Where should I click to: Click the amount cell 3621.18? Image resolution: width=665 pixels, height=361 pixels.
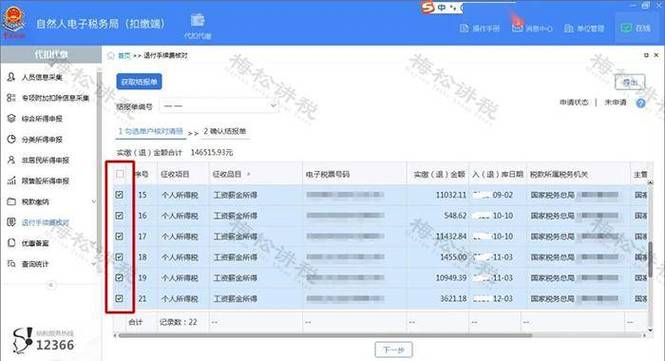(x=453, y=299)
